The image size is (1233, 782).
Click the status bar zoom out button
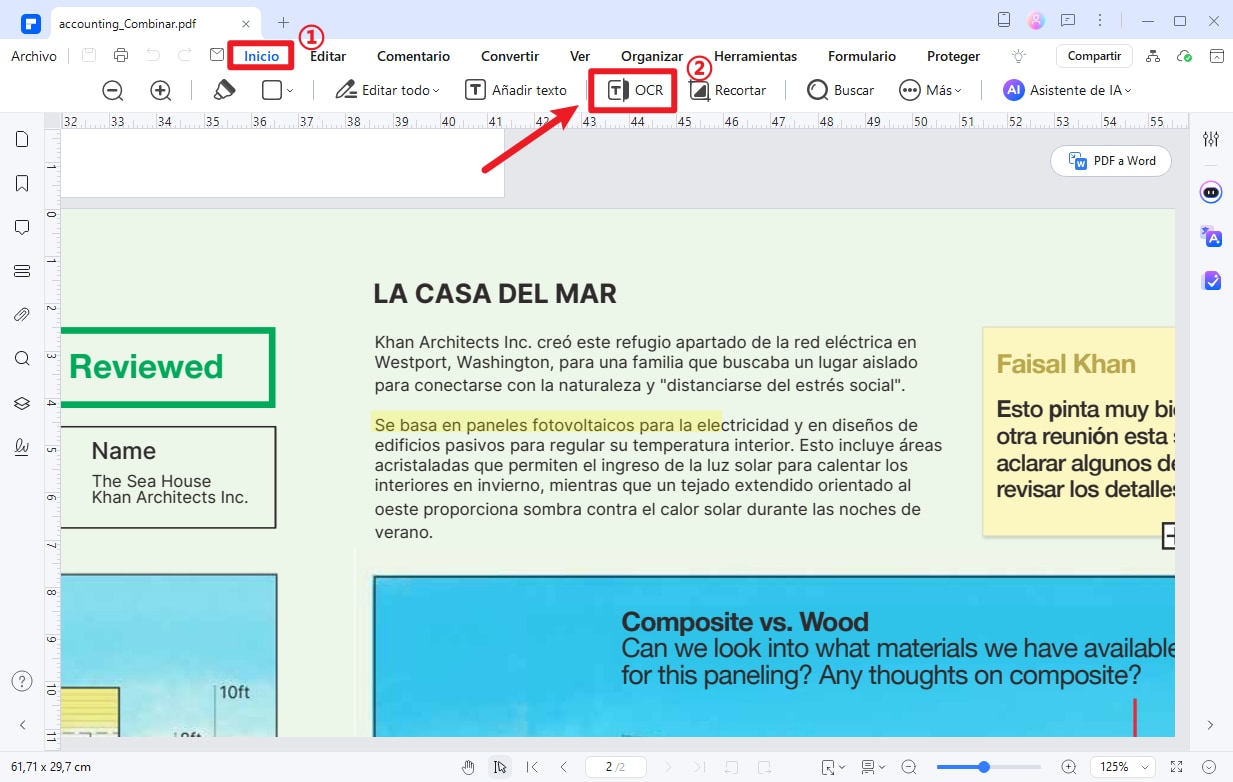pos(909,767)
